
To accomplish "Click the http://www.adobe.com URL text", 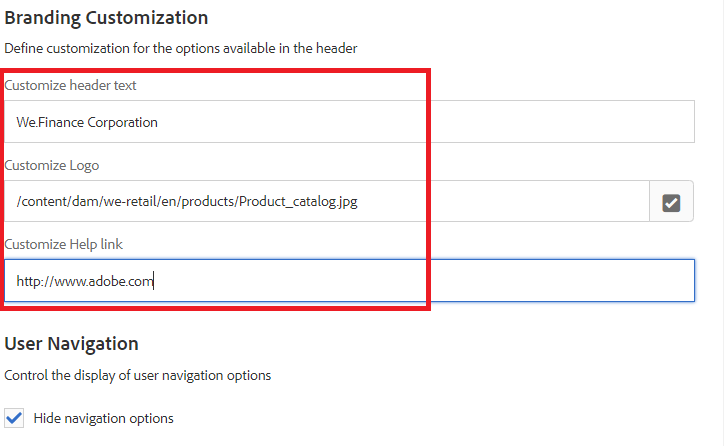I will click(x=84, y=282).
